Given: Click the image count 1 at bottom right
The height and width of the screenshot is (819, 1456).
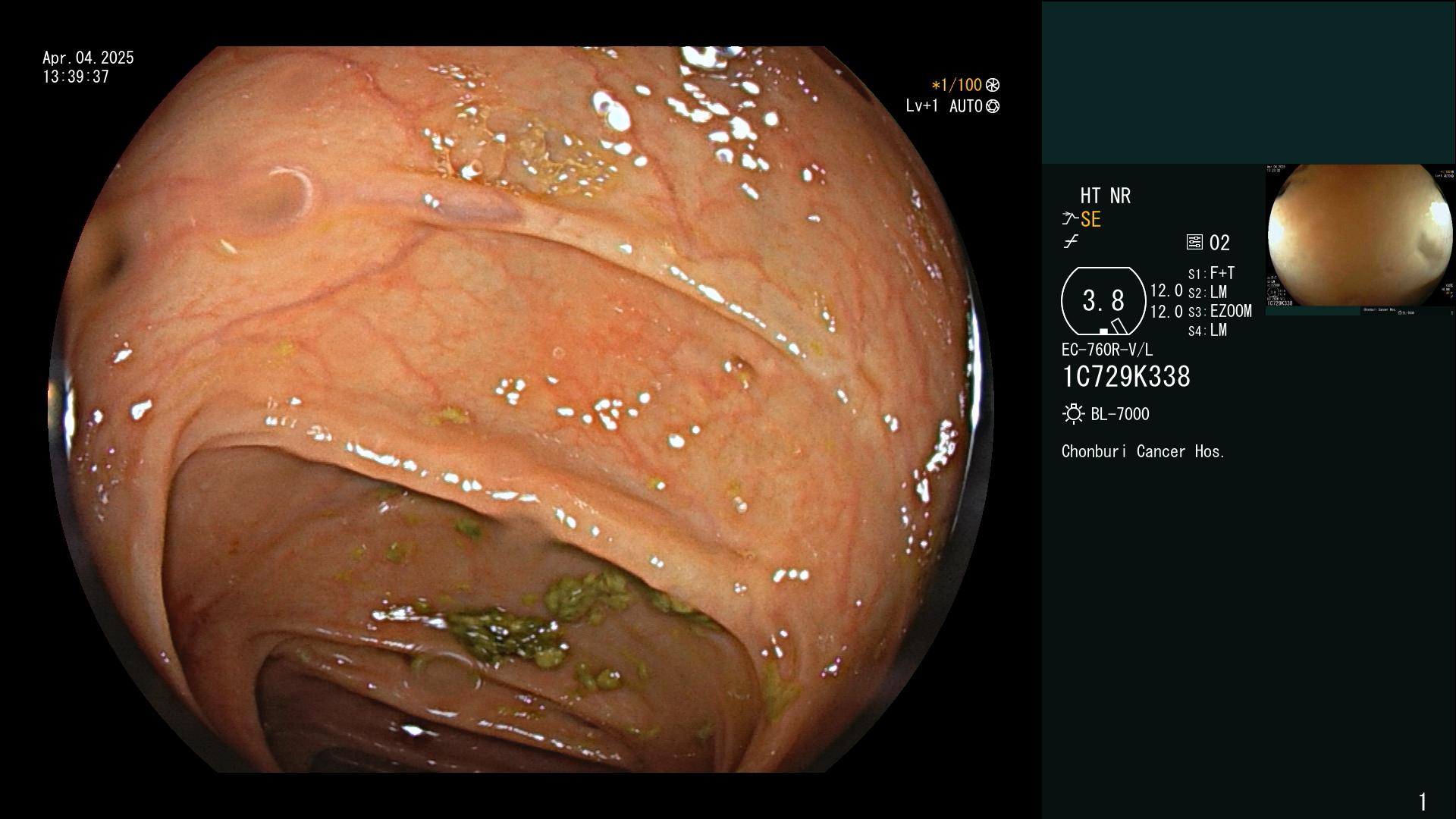Looking at the screenshot, I should point(1423,802).
